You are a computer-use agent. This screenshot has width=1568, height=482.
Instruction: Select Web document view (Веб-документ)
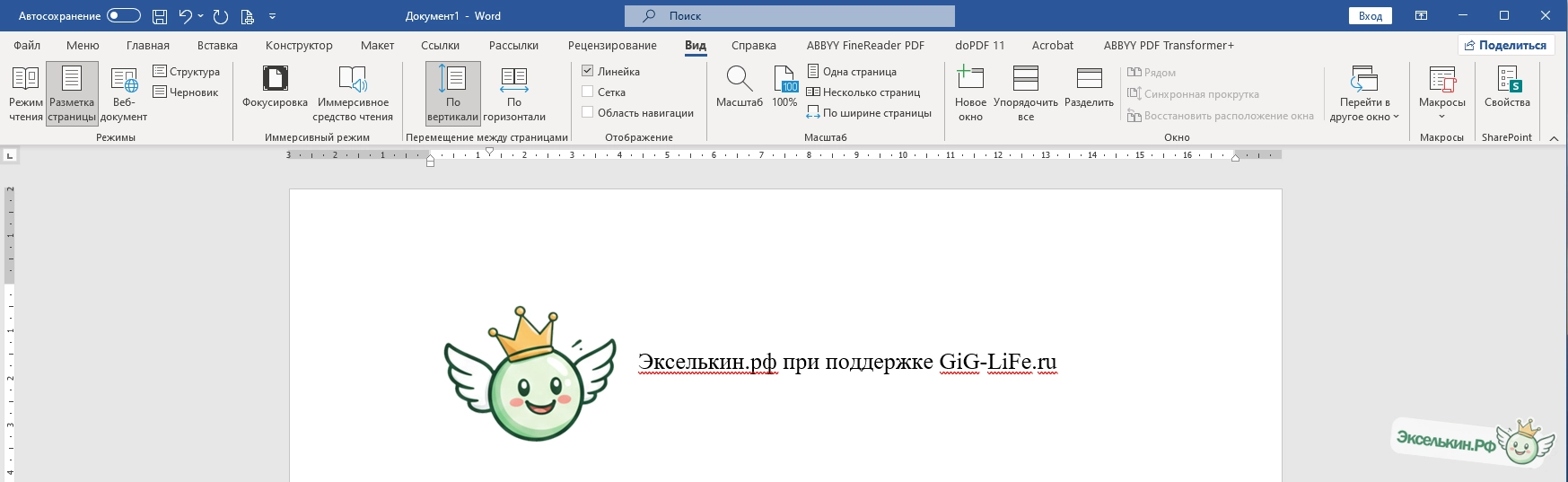point(124,92)
